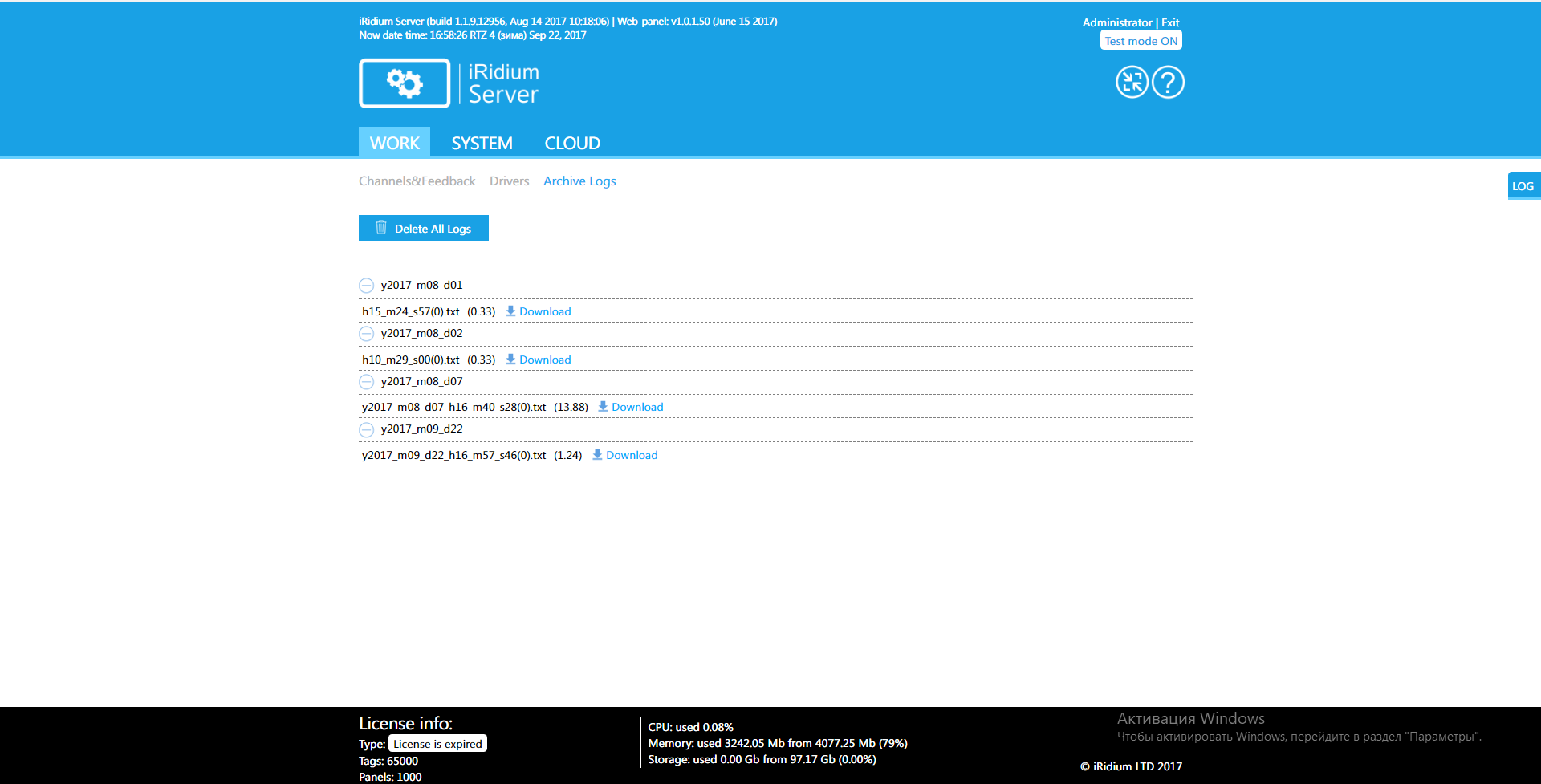Screen dimensions: 1541x784
Task: Click the Delete All Logs button
Action: [424, 228]
